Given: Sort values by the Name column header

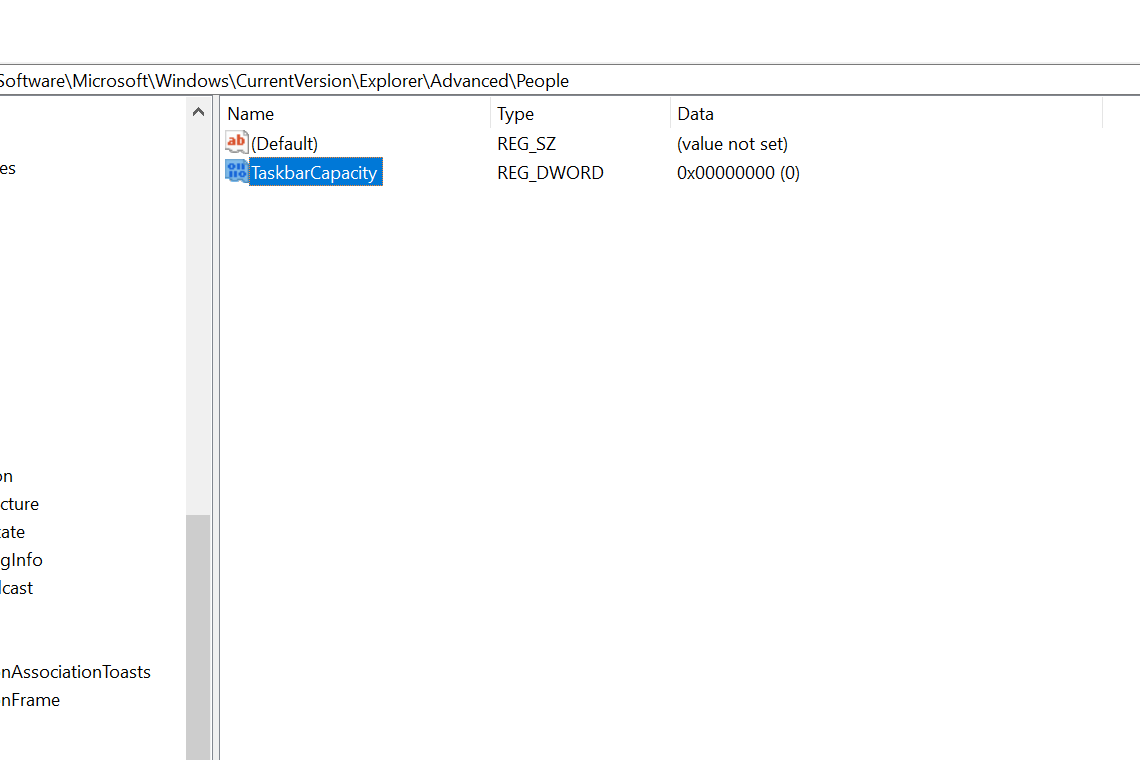Looking at the screenshot, I should pyautogui.click(x=250, y=113).
